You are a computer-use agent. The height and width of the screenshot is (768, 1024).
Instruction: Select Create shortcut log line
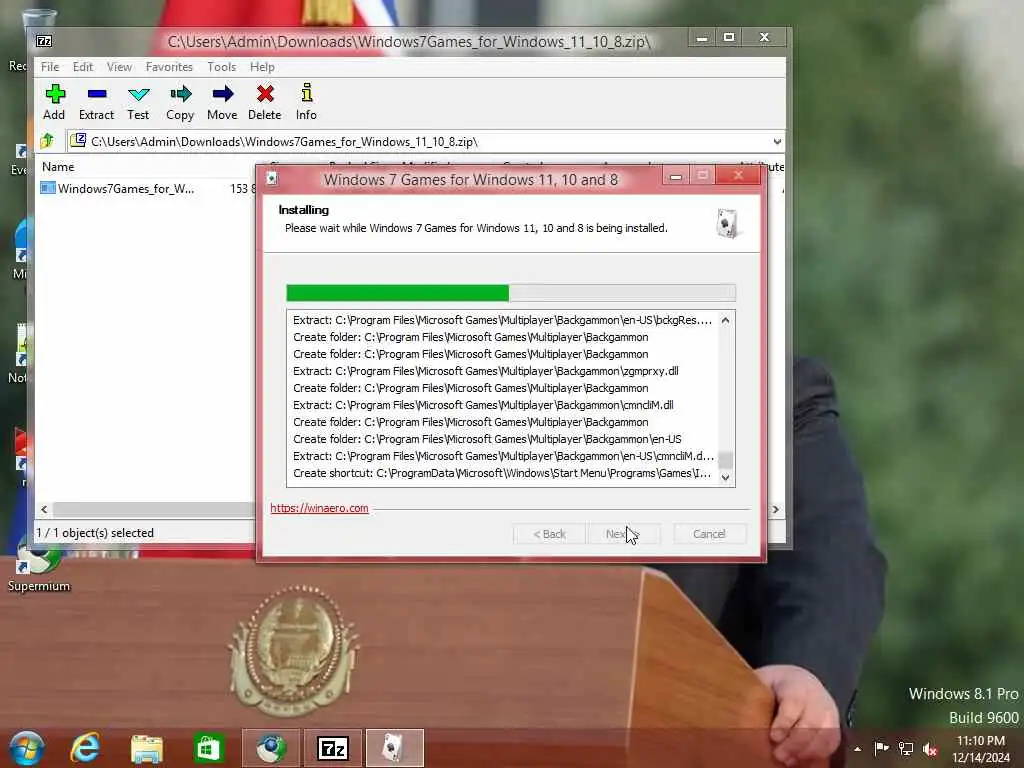502,473
